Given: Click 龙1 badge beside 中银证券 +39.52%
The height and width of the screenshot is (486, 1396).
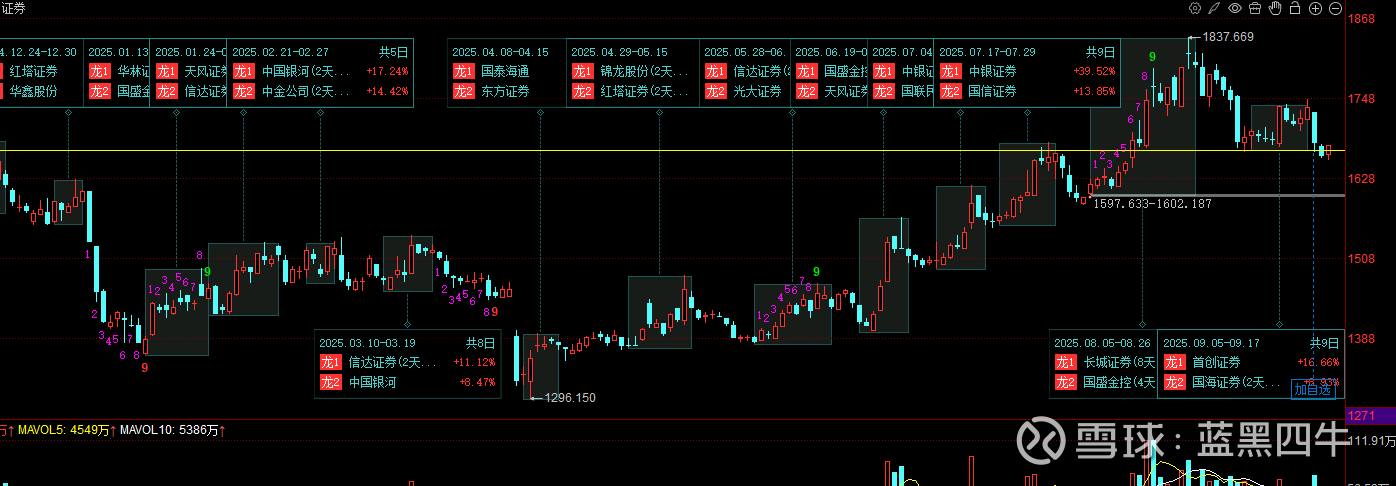Looking at the screenshot, I should tap(951, 71).
